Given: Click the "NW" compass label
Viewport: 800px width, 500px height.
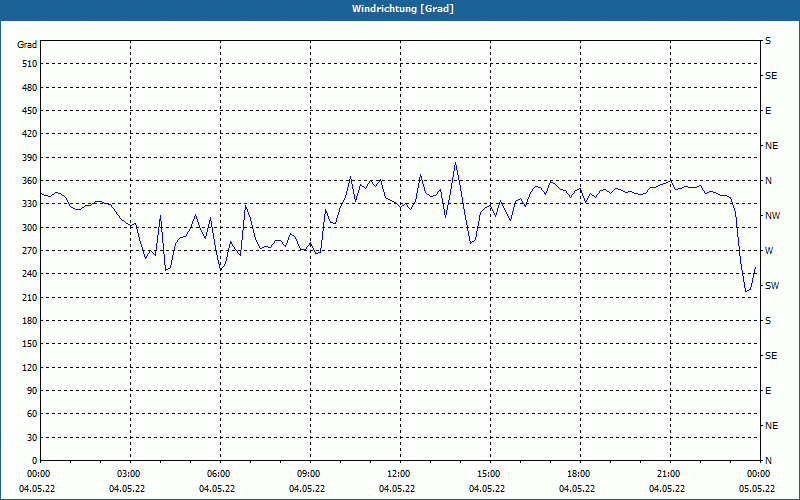Looking at the screenshot, I should tap(772, 216).
